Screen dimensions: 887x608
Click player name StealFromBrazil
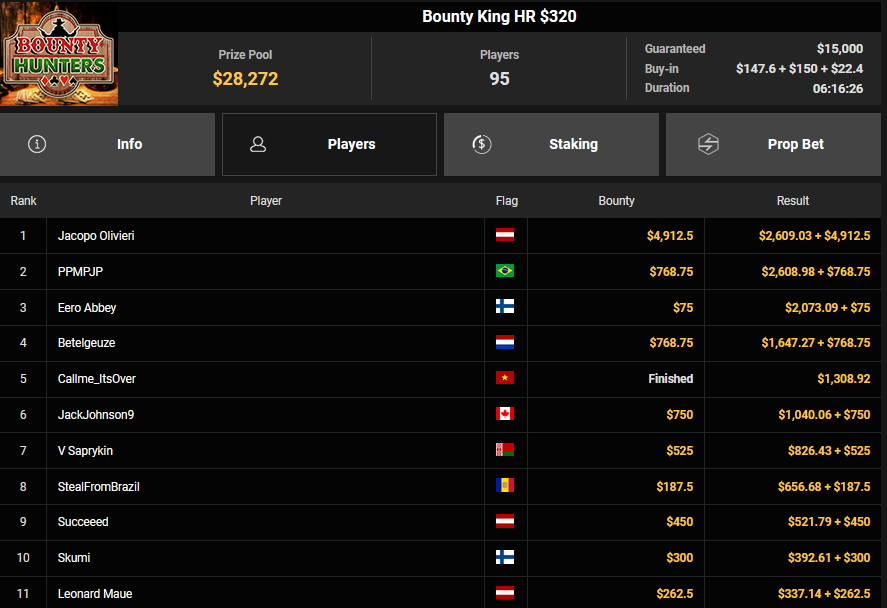(98, 486)
